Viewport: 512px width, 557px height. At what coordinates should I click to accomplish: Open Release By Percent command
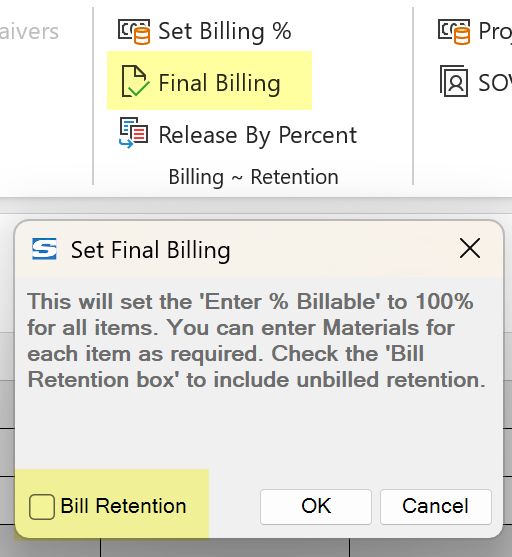point(237,134)
